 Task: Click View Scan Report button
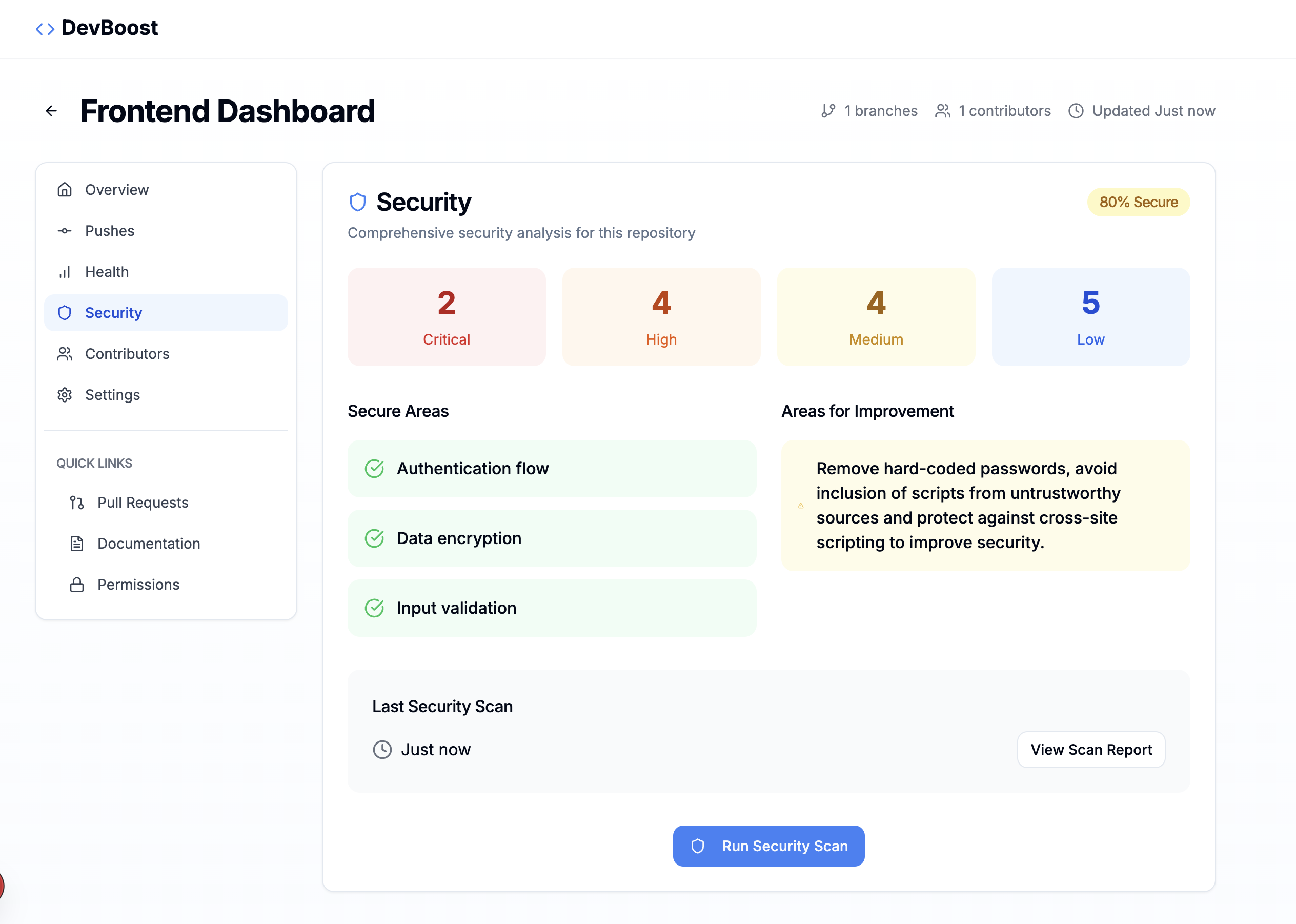point(1090,749)
